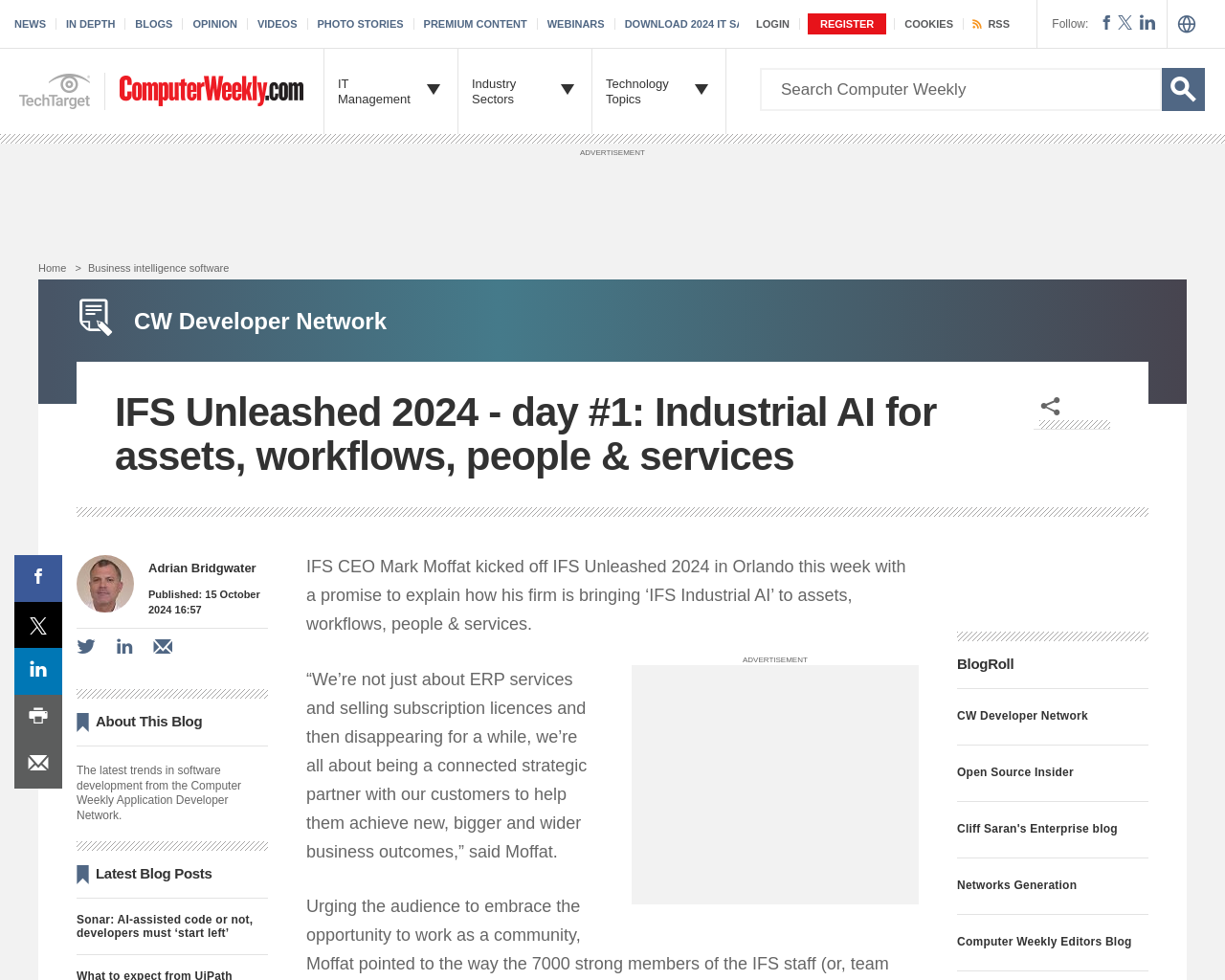Click the TechTarget logo

click(55, 91)
